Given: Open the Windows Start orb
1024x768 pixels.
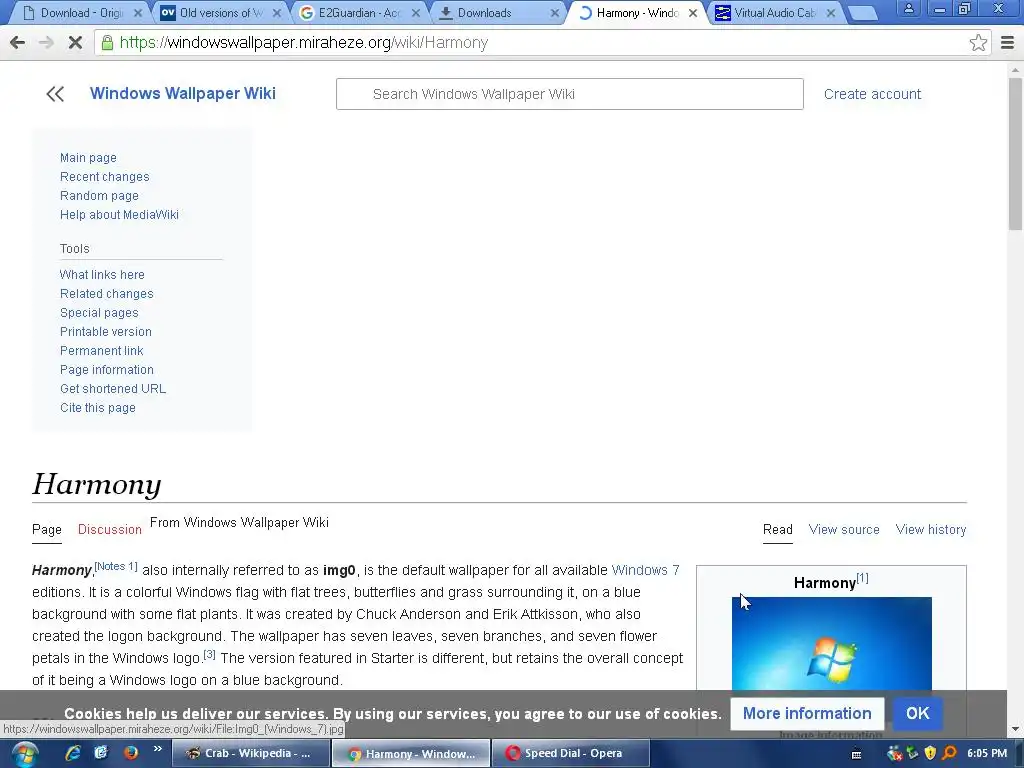Looking at the screenshot, I should click(x=25, y=754).
